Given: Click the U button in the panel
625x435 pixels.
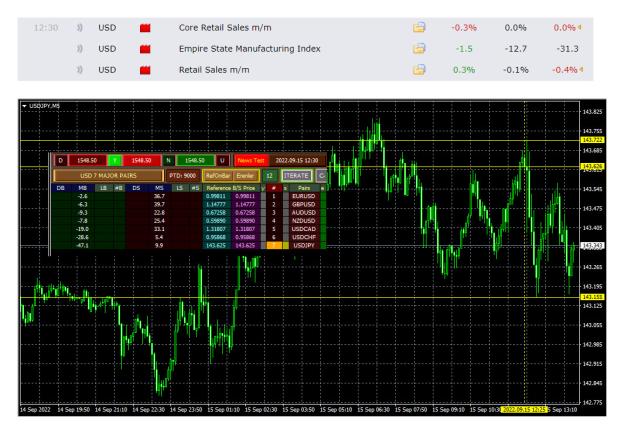Looking at the screenshot, I should 222,160.
